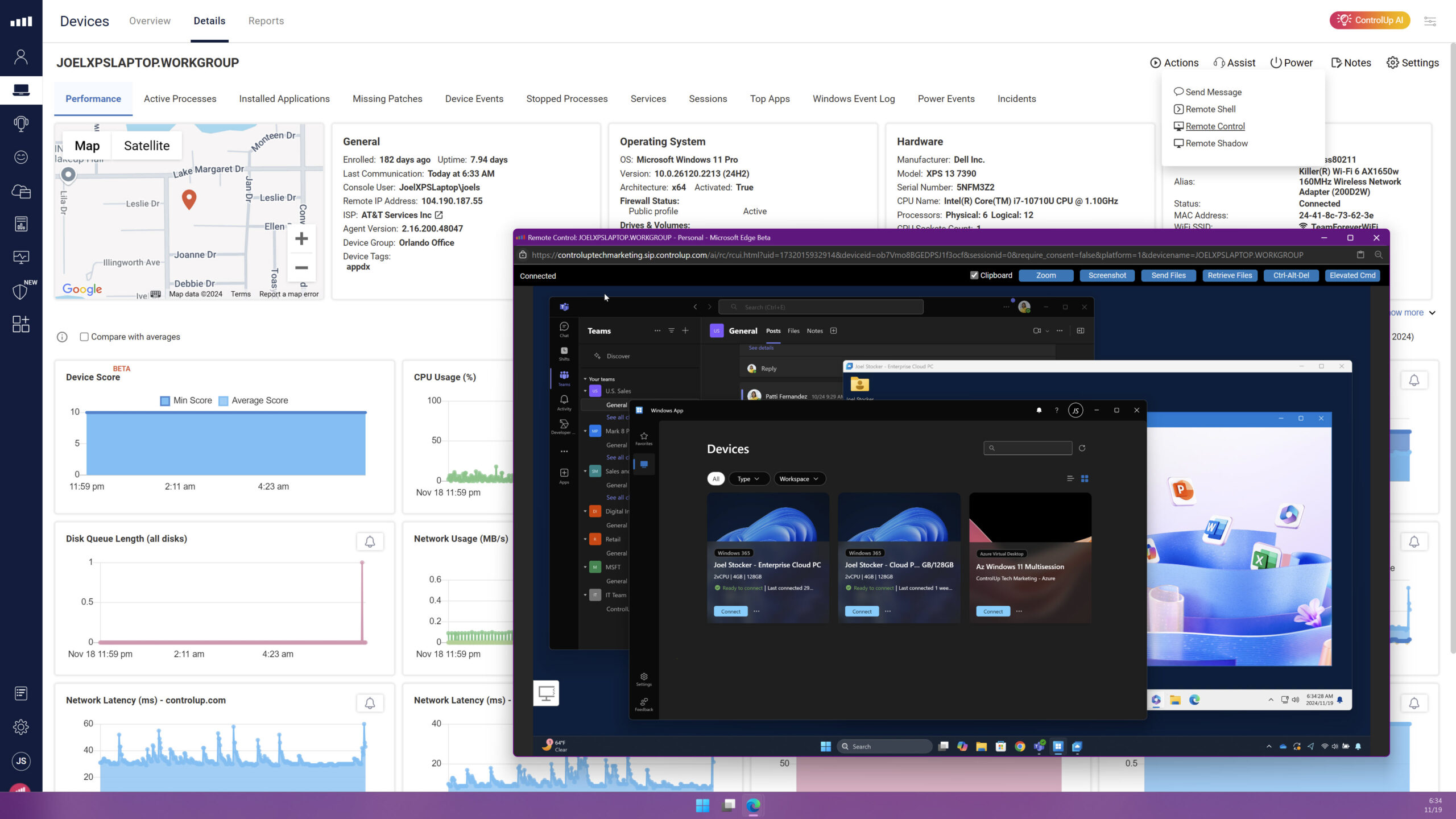Collapse the Retail team in Teams
The width and height of the screenshot is (1456, 819).
pos(585,539)
